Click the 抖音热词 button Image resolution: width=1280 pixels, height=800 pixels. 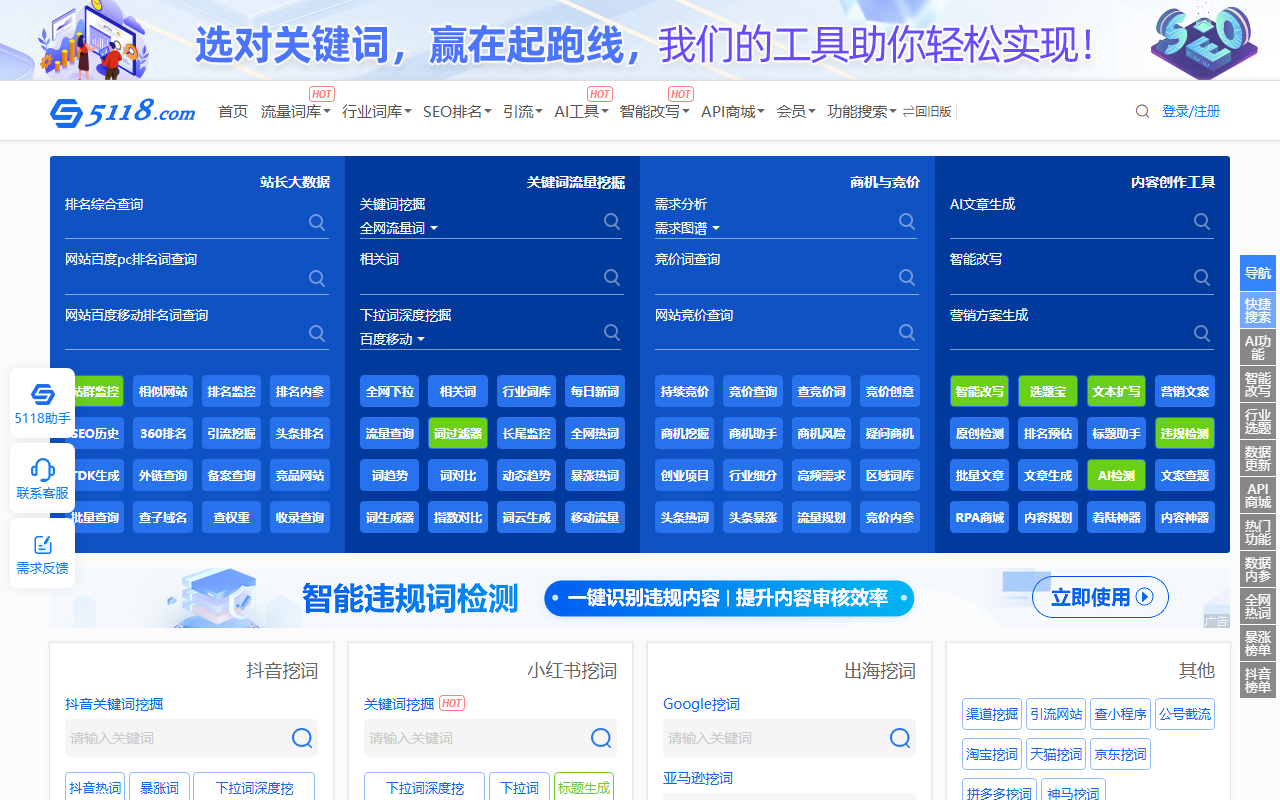95,787
